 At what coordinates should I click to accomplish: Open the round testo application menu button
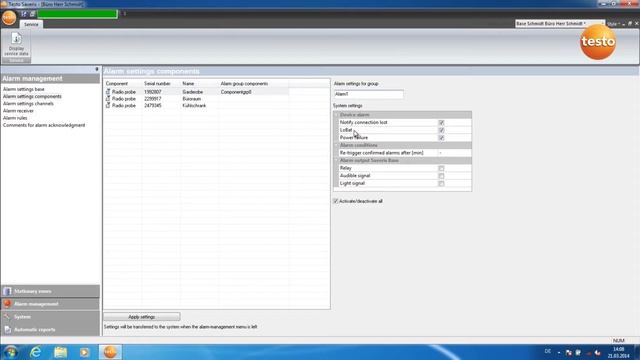(9, 18)
